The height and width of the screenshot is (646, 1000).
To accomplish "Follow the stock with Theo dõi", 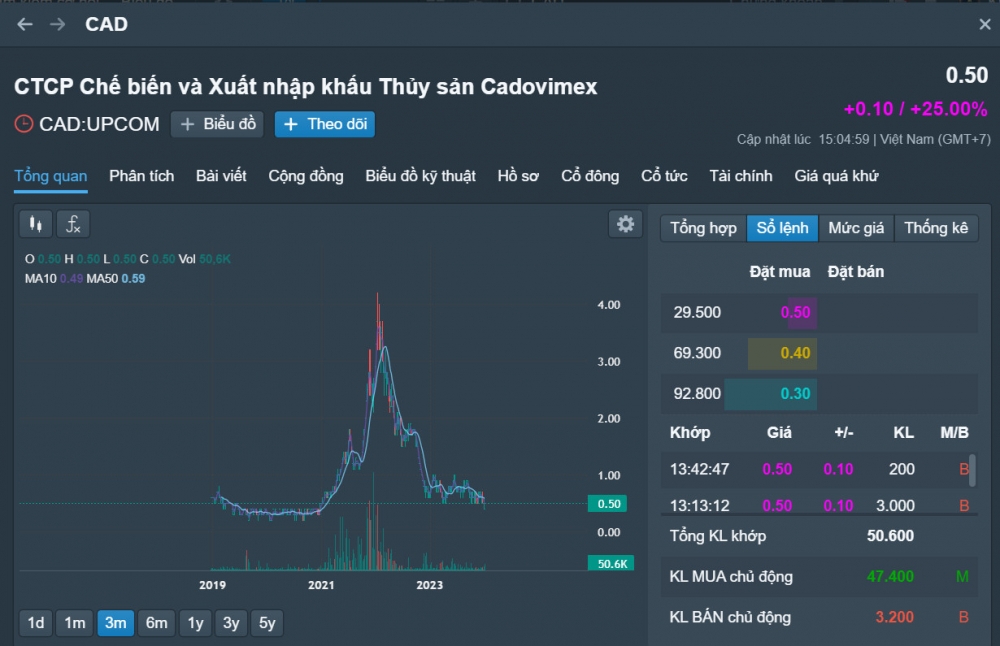I will pos(325,124).
